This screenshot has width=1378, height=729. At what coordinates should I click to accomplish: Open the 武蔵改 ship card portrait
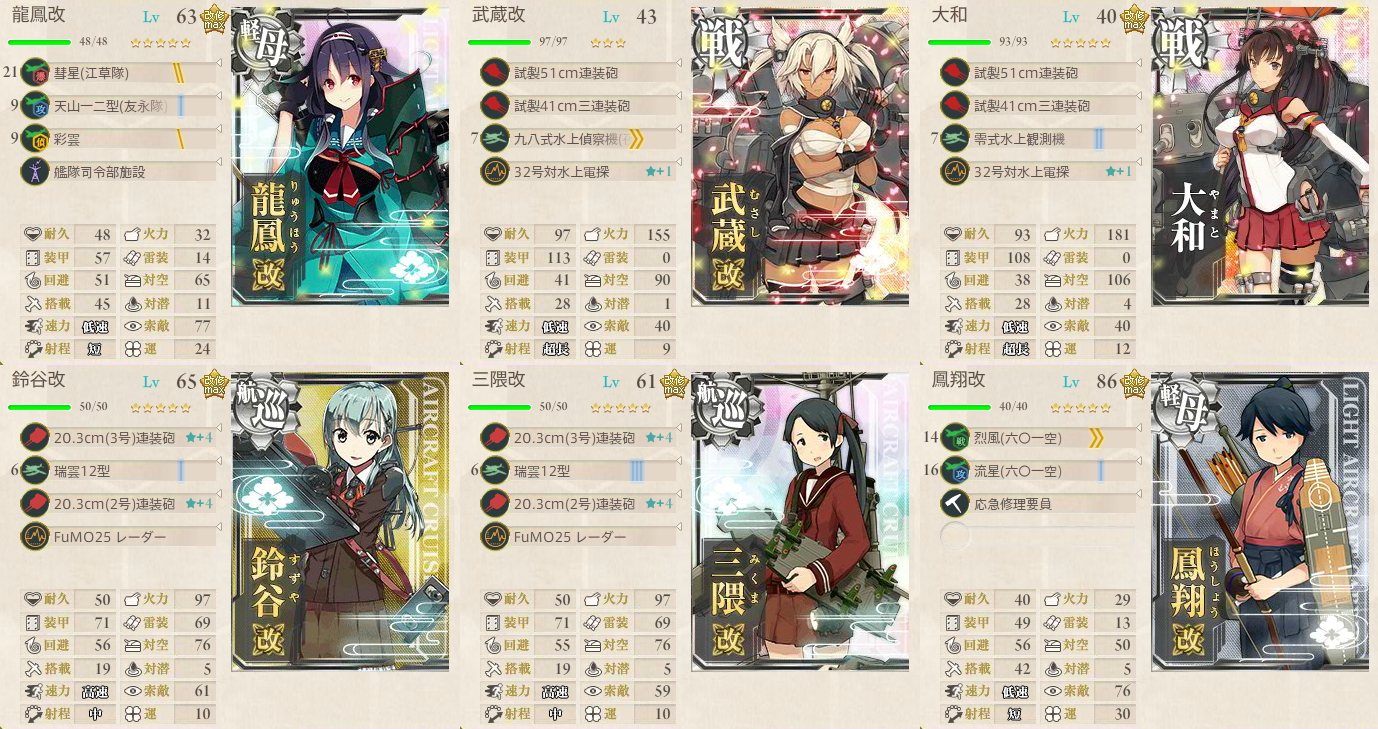tap(800, 156)
